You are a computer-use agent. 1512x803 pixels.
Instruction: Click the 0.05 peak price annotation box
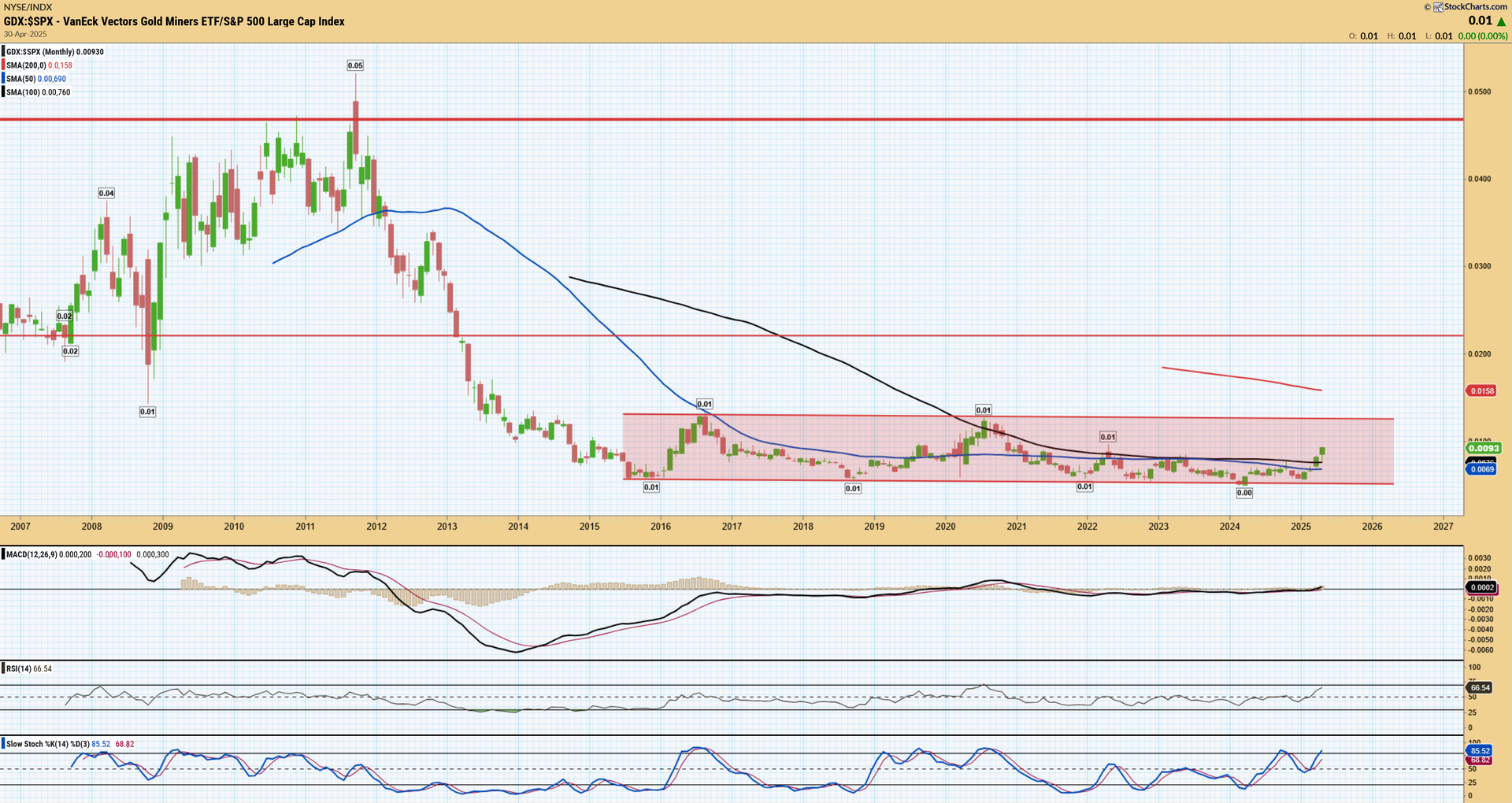tap(355, 65)
